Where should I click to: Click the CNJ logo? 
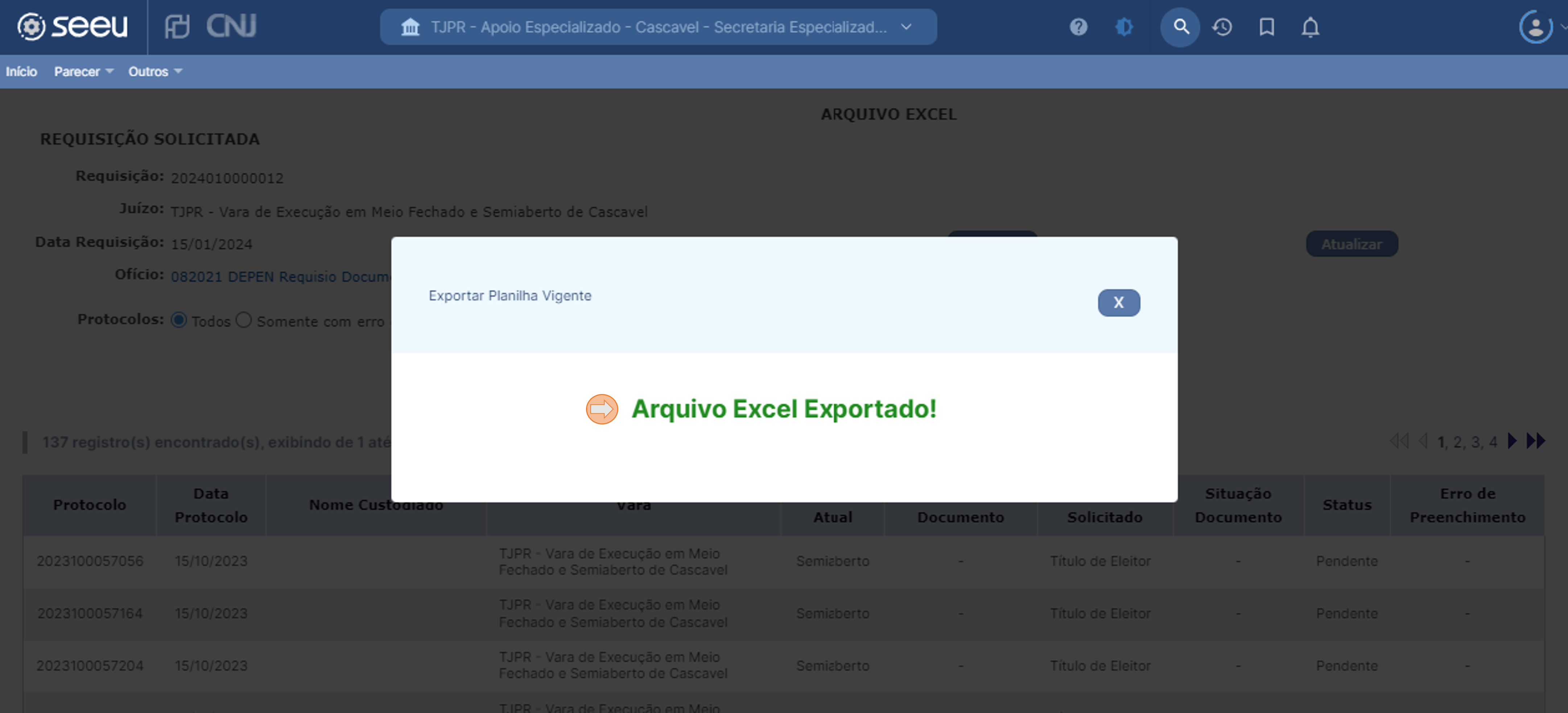click(231, 26)
